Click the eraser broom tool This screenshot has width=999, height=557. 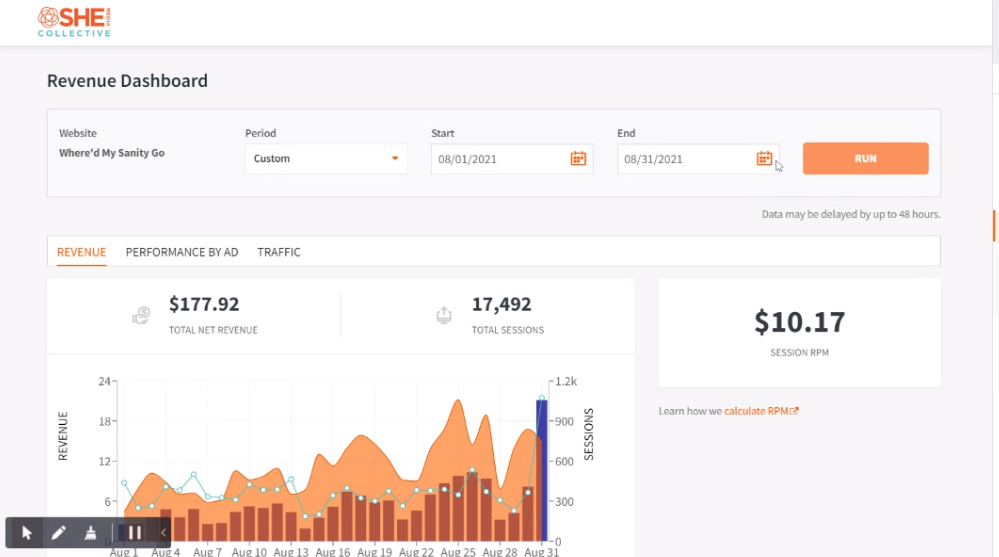tap(90, 533)
